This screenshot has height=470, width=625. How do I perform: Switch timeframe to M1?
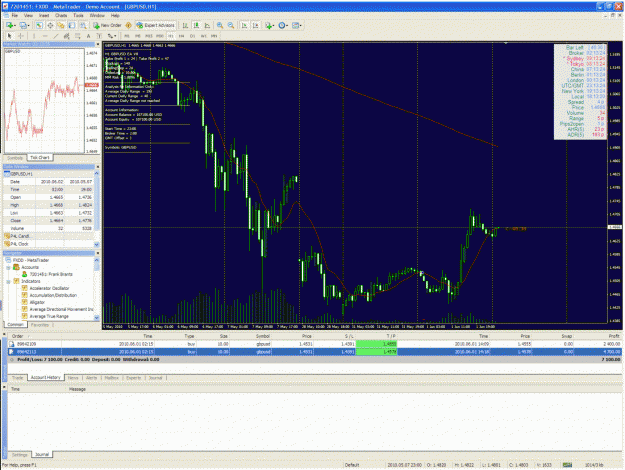click(x=127, y=36)
